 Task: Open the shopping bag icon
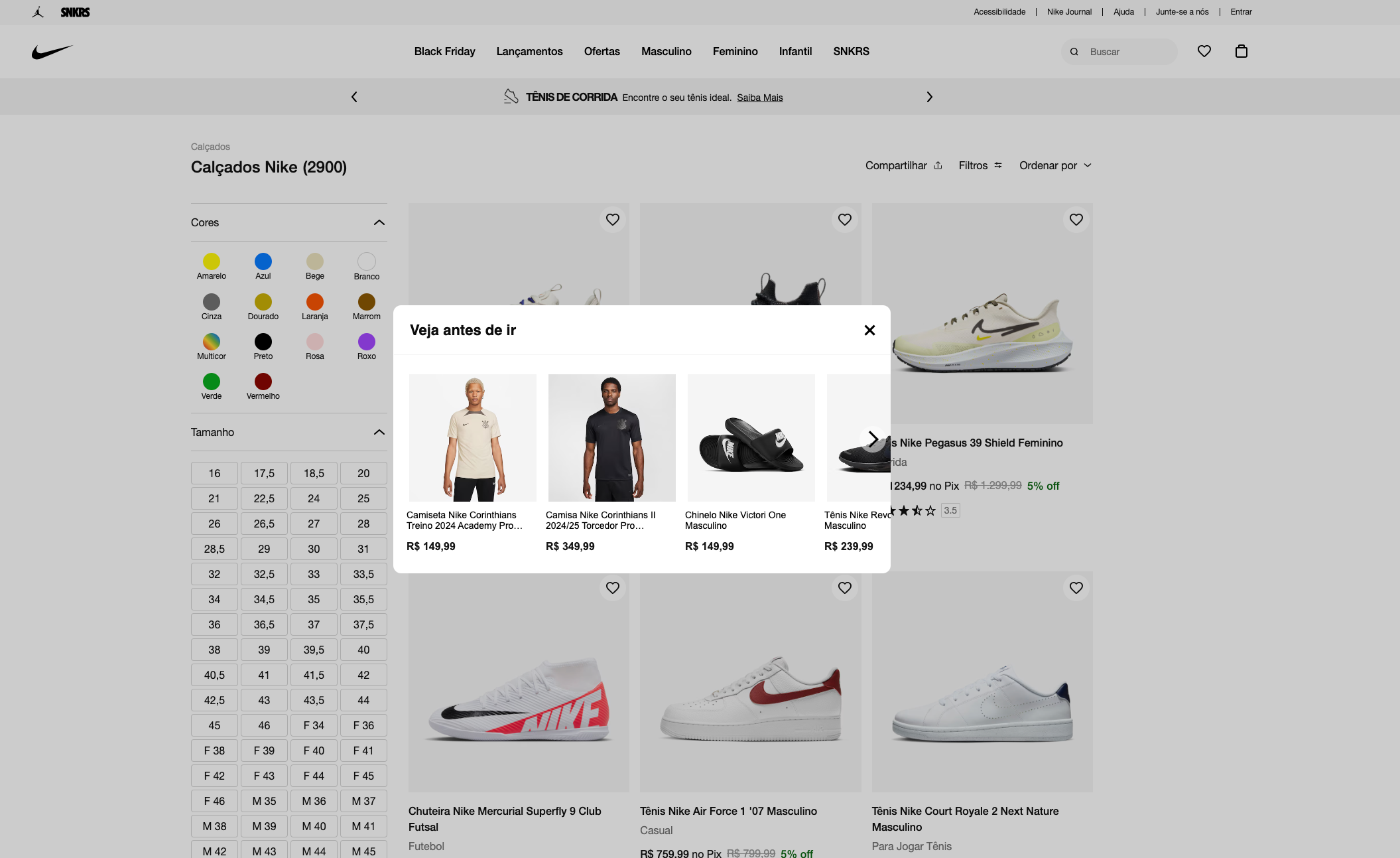coord(1241,51)
